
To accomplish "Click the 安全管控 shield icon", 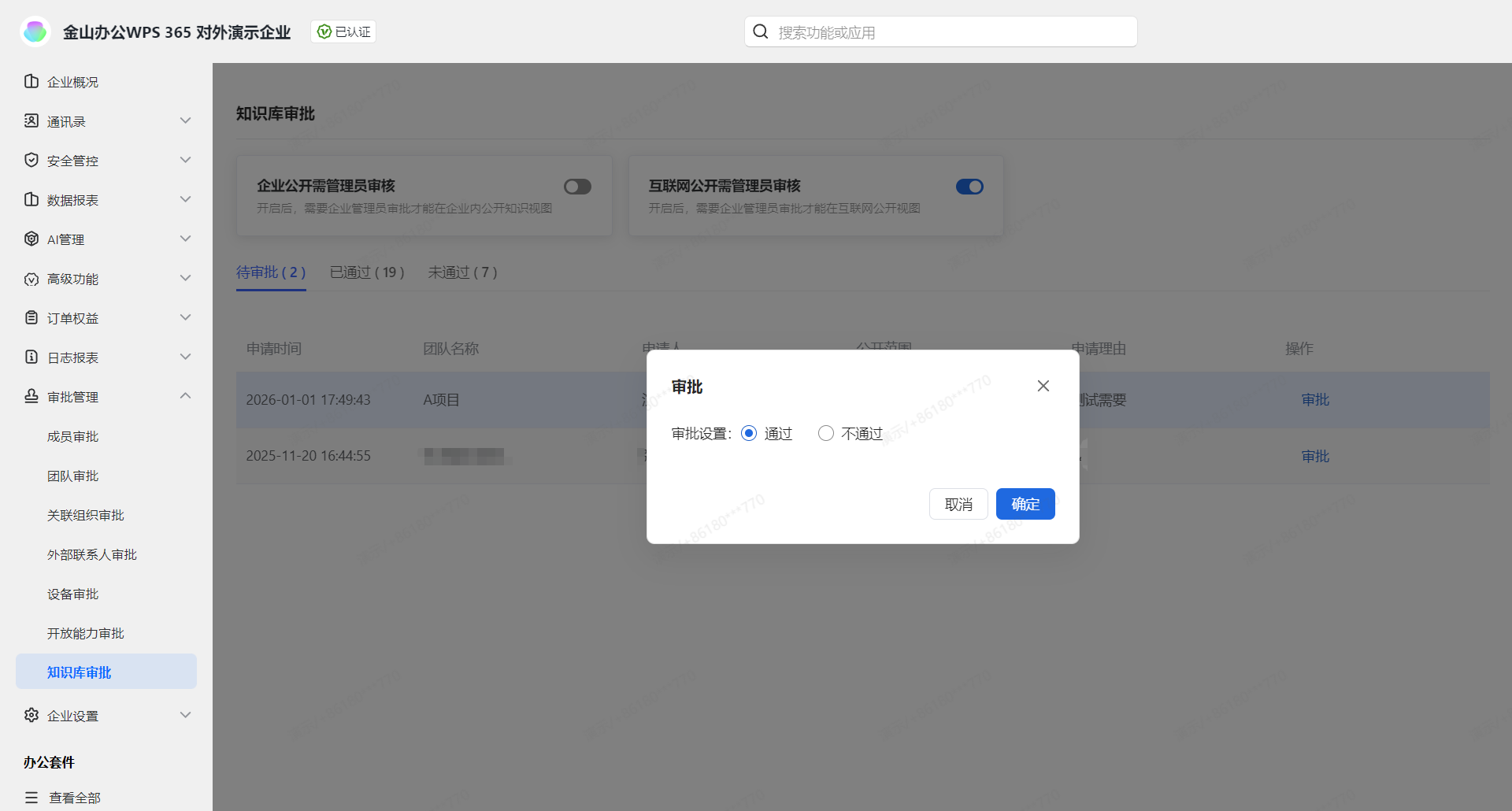I will coord(31,160).
